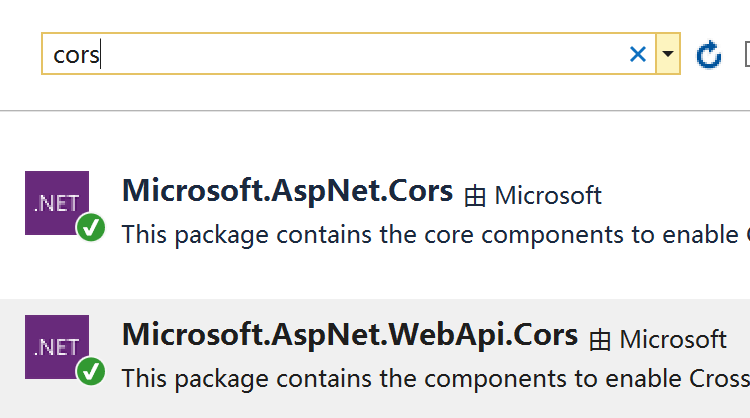Select the Microsoft.AspNet.Cors package title
Image resolution: width=750 pixels, height=418 pixels.
click(x=287, y=191)
